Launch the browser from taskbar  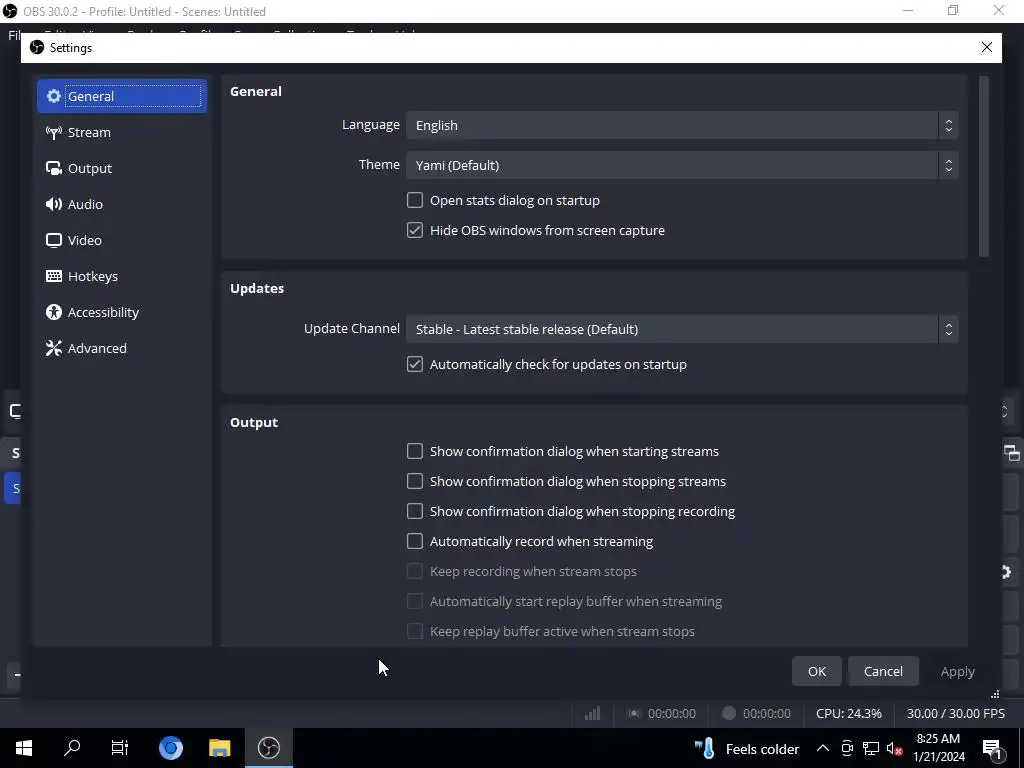click(170, 748)
